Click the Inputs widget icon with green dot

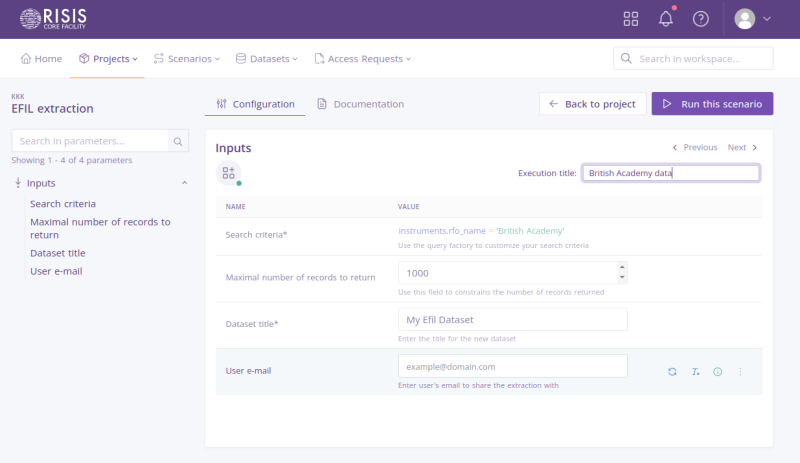tap(229, 173)
